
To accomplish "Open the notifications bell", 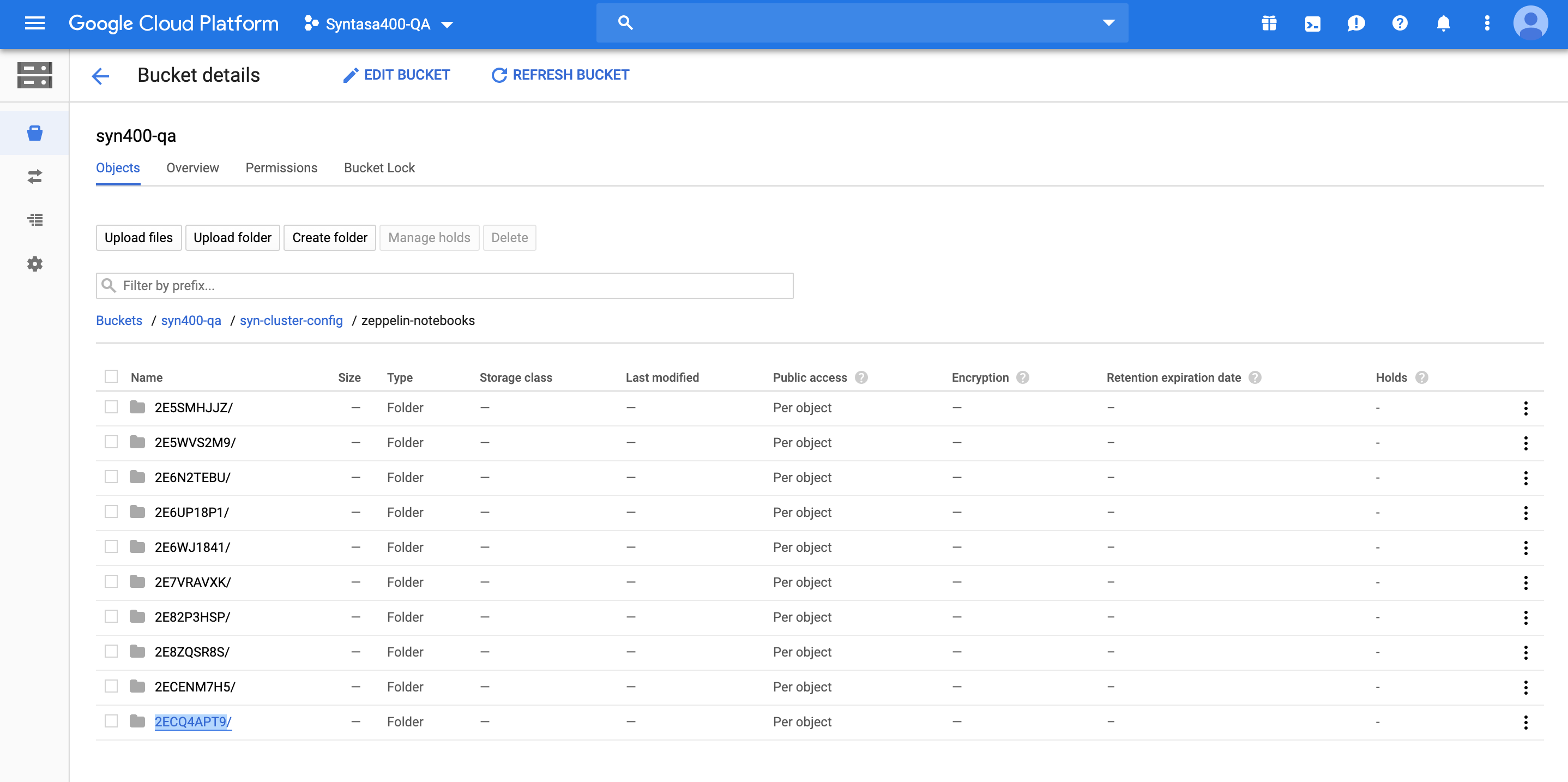I will coord(1443,24).
